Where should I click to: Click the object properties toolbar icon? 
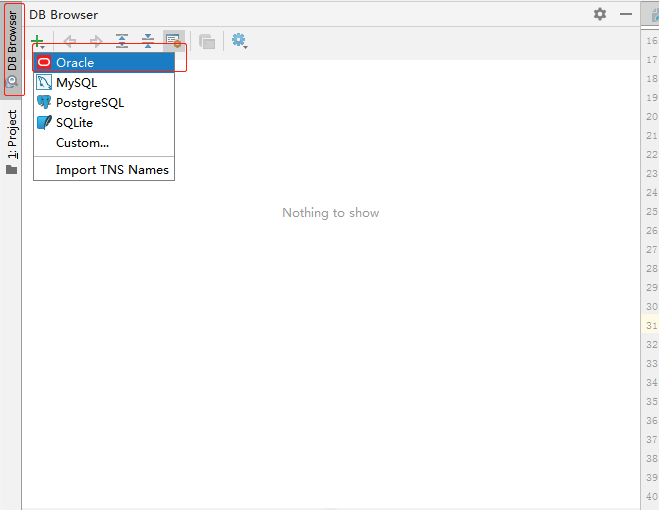(174, 41)
